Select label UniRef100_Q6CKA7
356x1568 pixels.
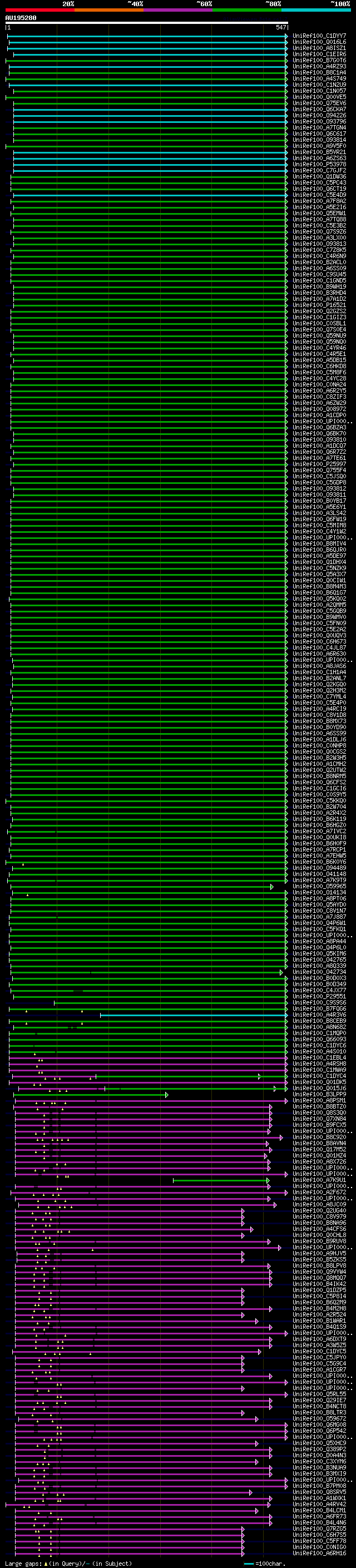point(319,110)
